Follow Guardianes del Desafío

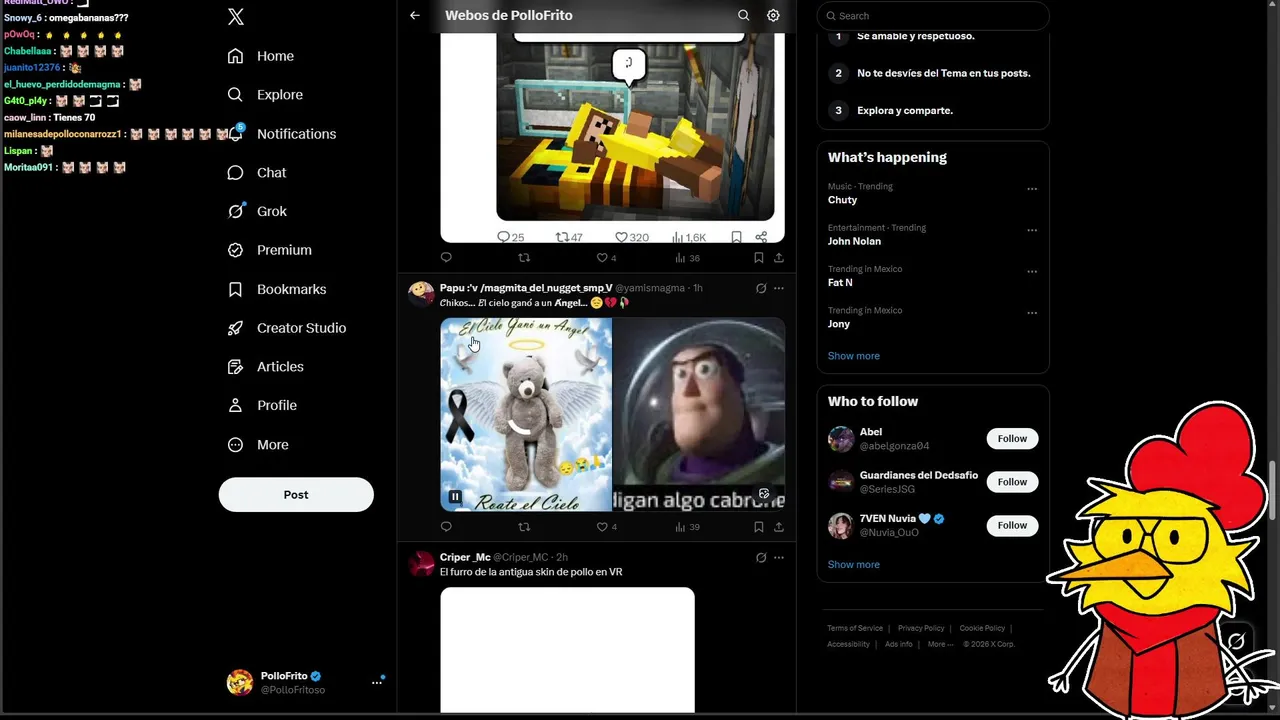1012,482
